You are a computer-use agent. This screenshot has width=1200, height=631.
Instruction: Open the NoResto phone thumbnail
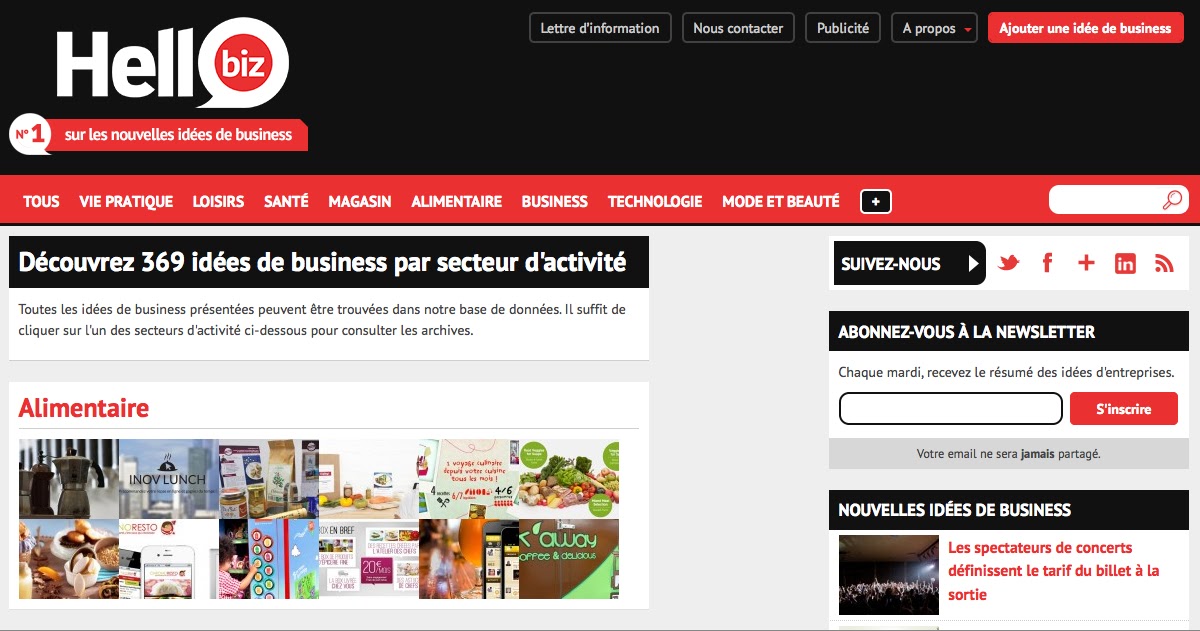tap(169, 559)
